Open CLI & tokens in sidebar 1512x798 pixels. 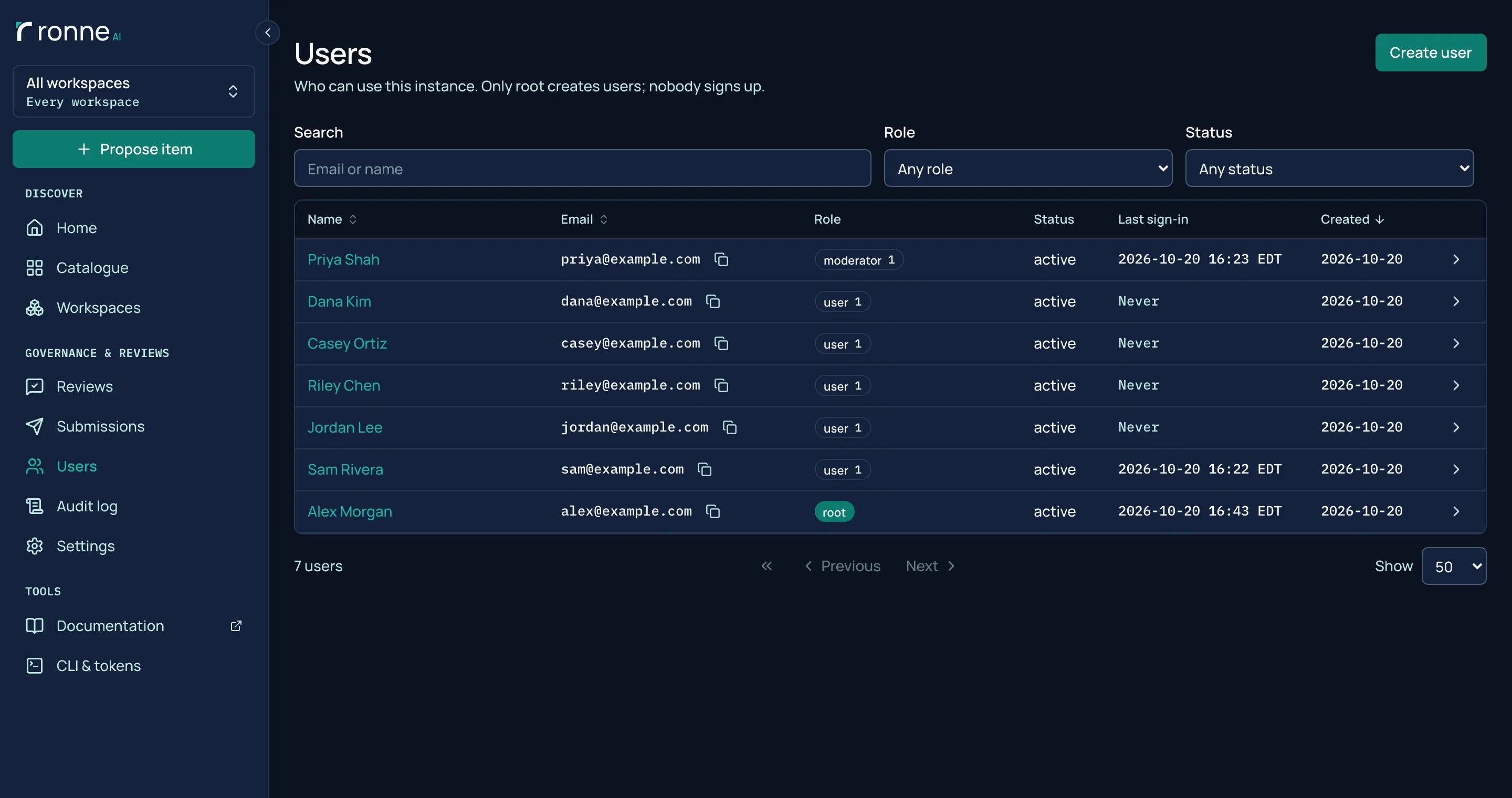point(134,665)
